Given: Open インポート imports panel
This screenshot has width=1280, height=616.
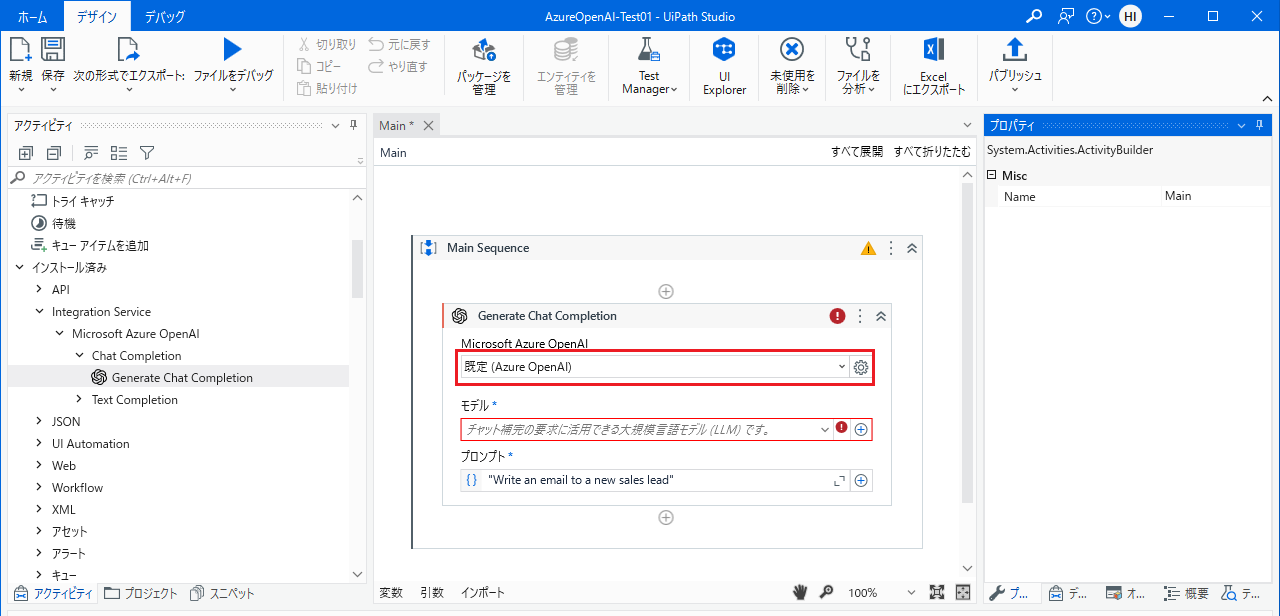Looking at the screenshot, I should [x=483, y=592].
